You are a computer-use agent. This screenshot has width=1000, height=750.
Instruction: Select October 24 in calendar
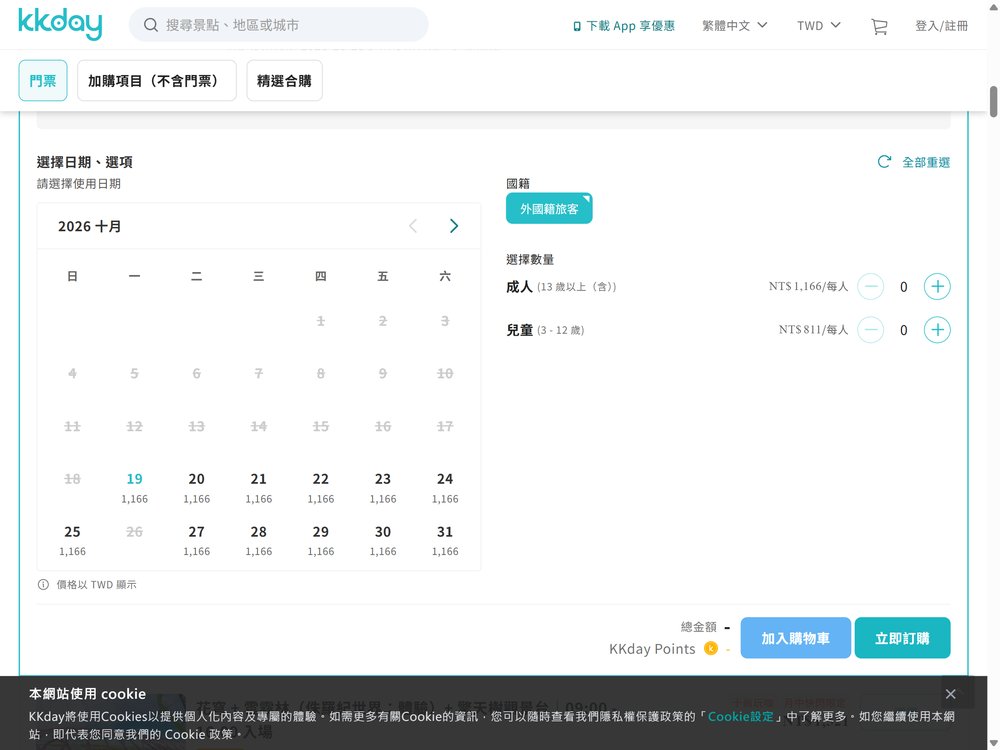coord(445,487)
